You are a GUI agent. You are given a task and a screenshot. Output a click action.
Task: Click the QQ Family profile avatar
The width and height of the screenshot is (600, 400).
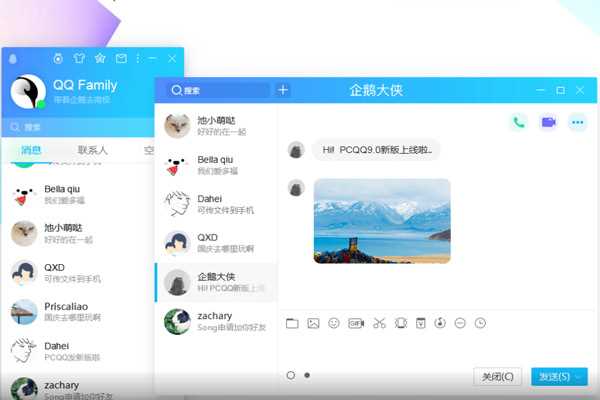(x=28, y=91)
